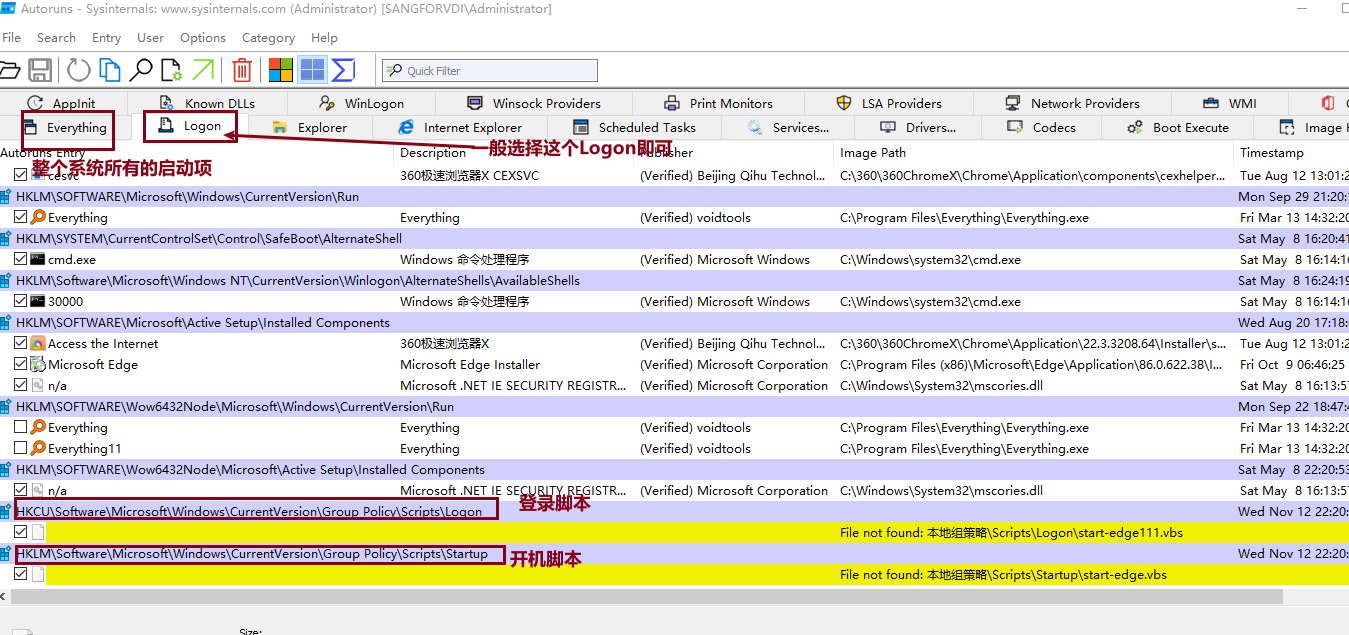1349x635 pixels.
Task: Click the Copy toolbar icon
Action: tap(109, 70)
